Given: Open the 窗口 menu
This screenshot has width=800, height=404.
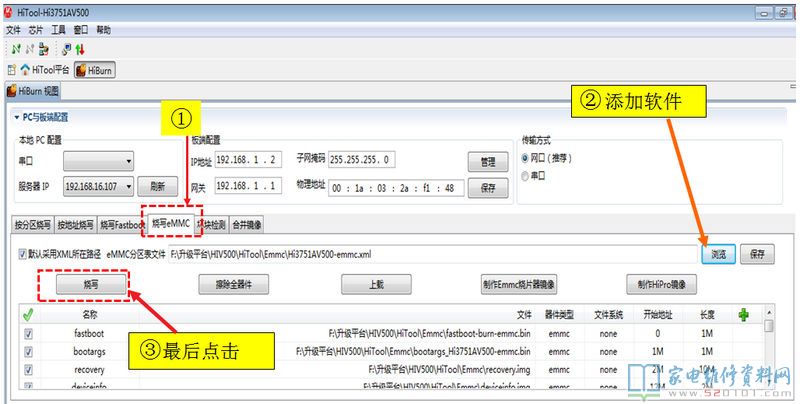Looking at the screenshot, I should (81, 30).
